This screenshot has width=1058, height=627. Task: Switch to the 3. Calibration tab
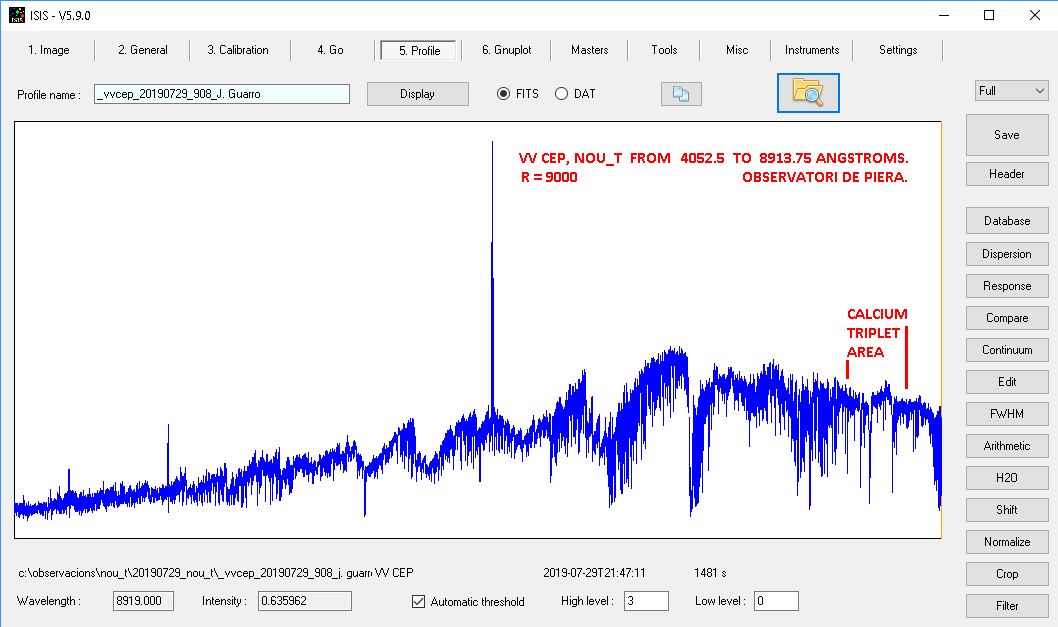pos(238,50)
